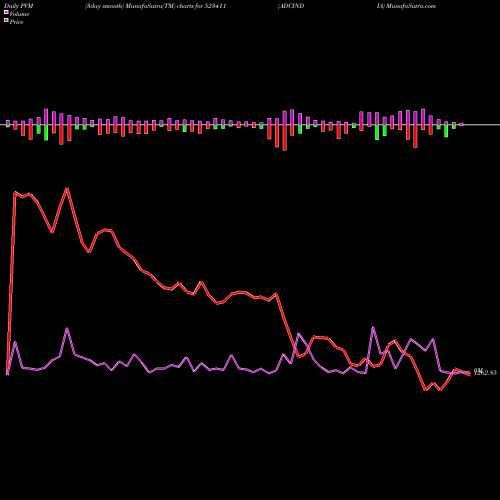
Task: Click the Price legend color swatch
Action: coord(6,20)
